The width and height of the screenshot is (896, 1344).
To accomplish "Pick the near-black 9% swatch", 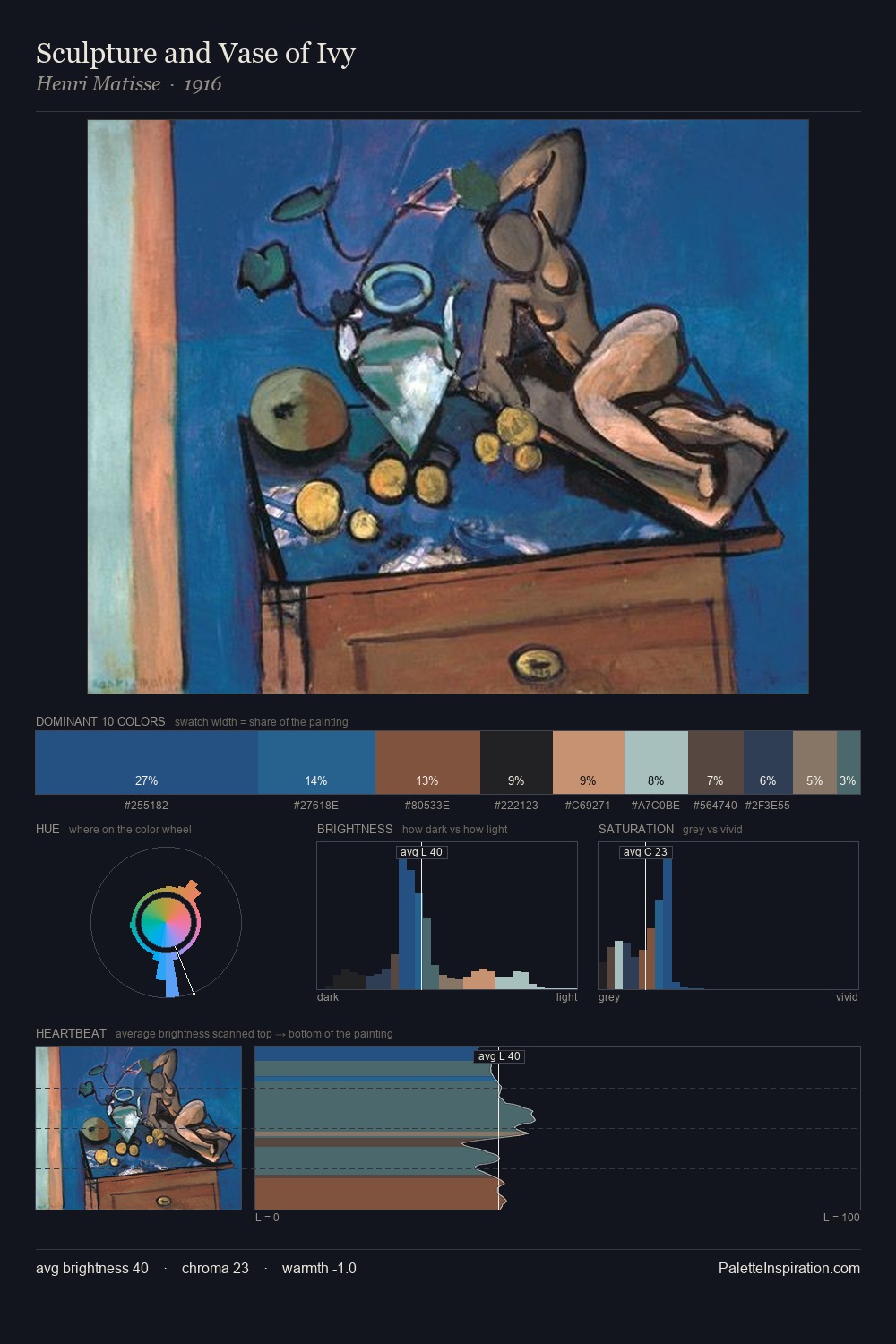I will (516, 762).
